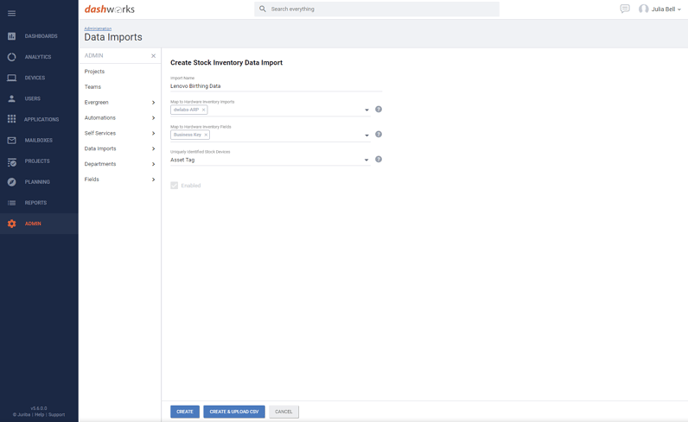Expand the Automations submenu
The height and width of the screenshot is (422, 688).
coord(153,118)
